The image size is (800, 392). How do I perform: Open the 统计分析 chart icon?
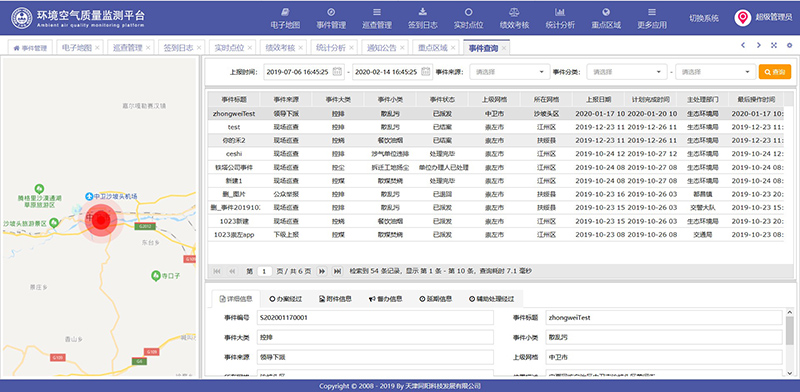point(560,12)
